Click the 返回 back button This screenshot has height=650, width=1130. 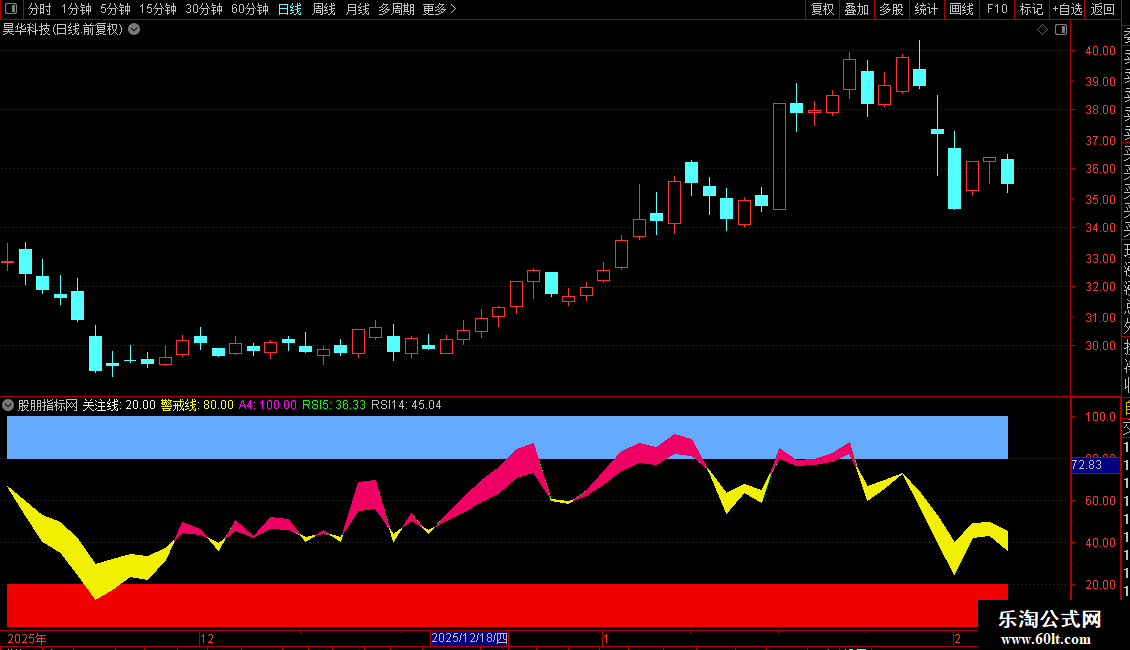(1103, 9)
